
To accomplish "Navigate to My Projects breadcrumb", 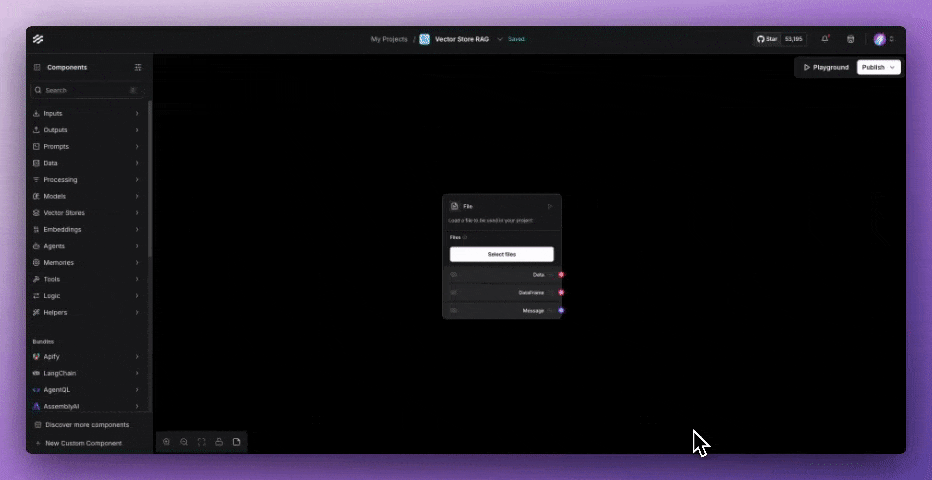I will (389, 39).
